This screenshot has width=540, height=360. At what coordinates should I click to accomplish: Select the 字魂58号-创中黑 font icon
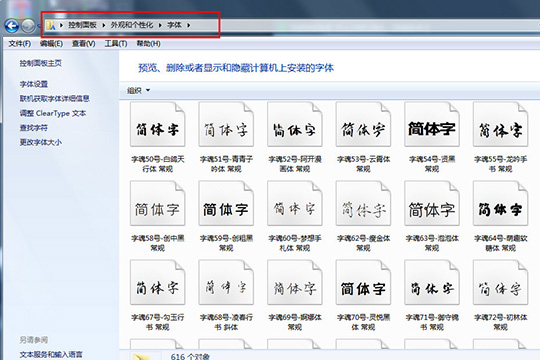[x=158, y=204]
